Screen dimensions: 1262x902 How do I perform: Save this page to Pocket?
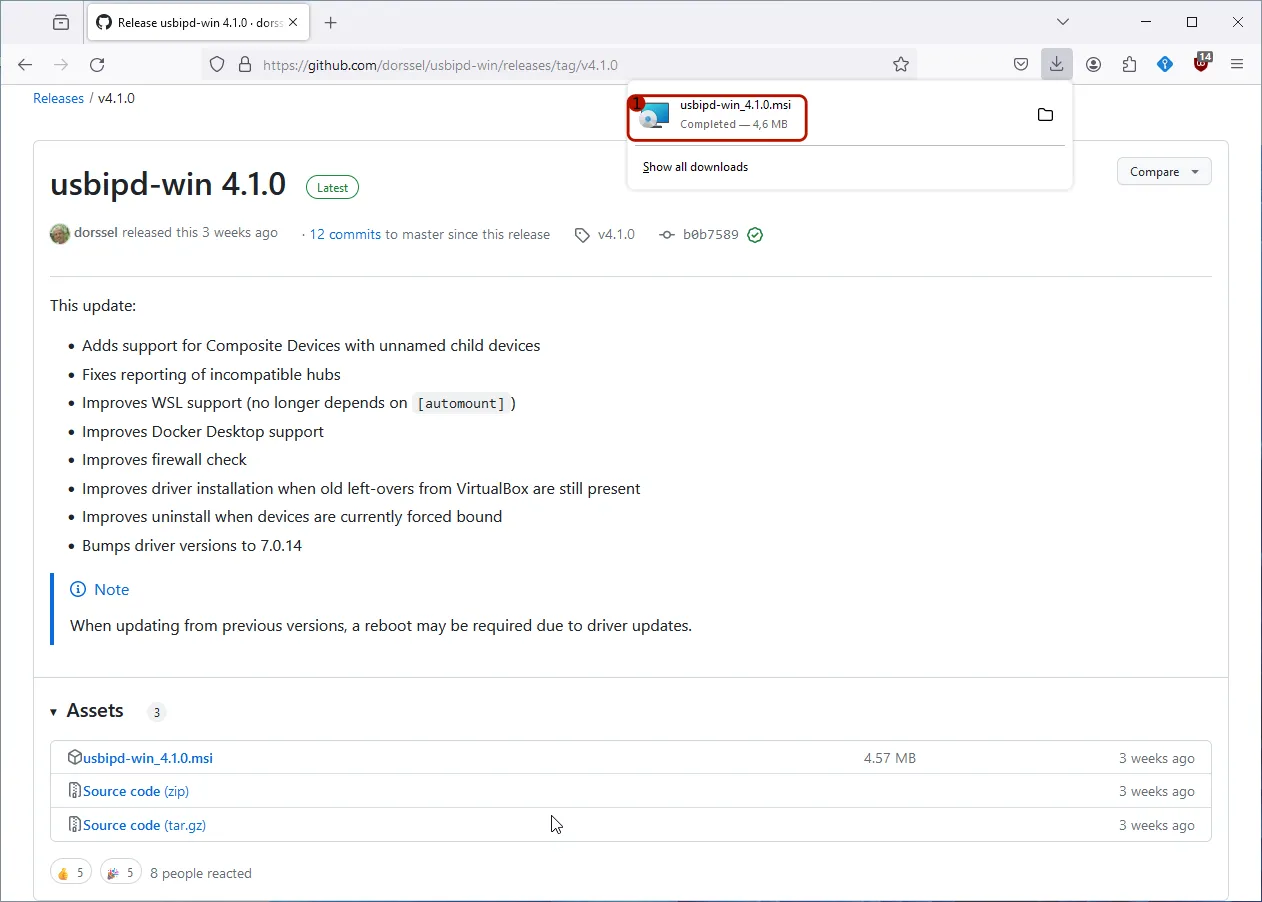click(1021, 64)
